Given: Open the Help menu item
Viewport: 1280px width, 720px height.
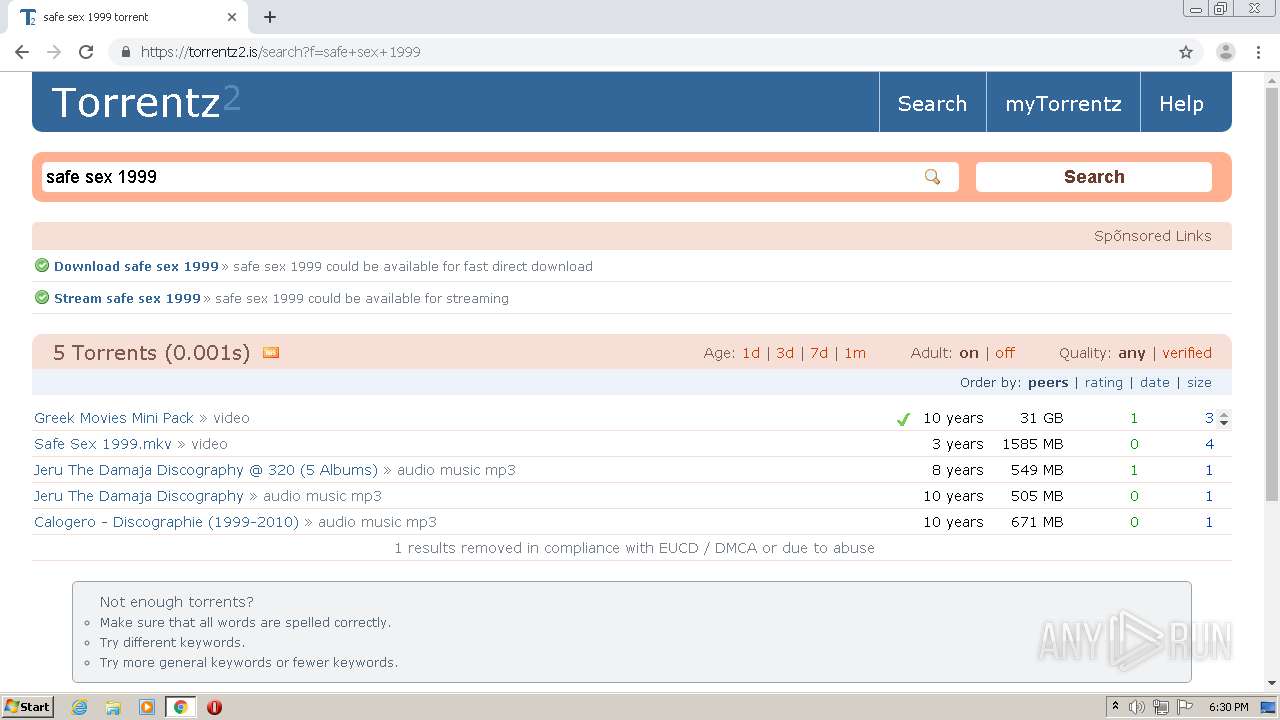Looking at the screenshot, I should tap(1181, 104).
